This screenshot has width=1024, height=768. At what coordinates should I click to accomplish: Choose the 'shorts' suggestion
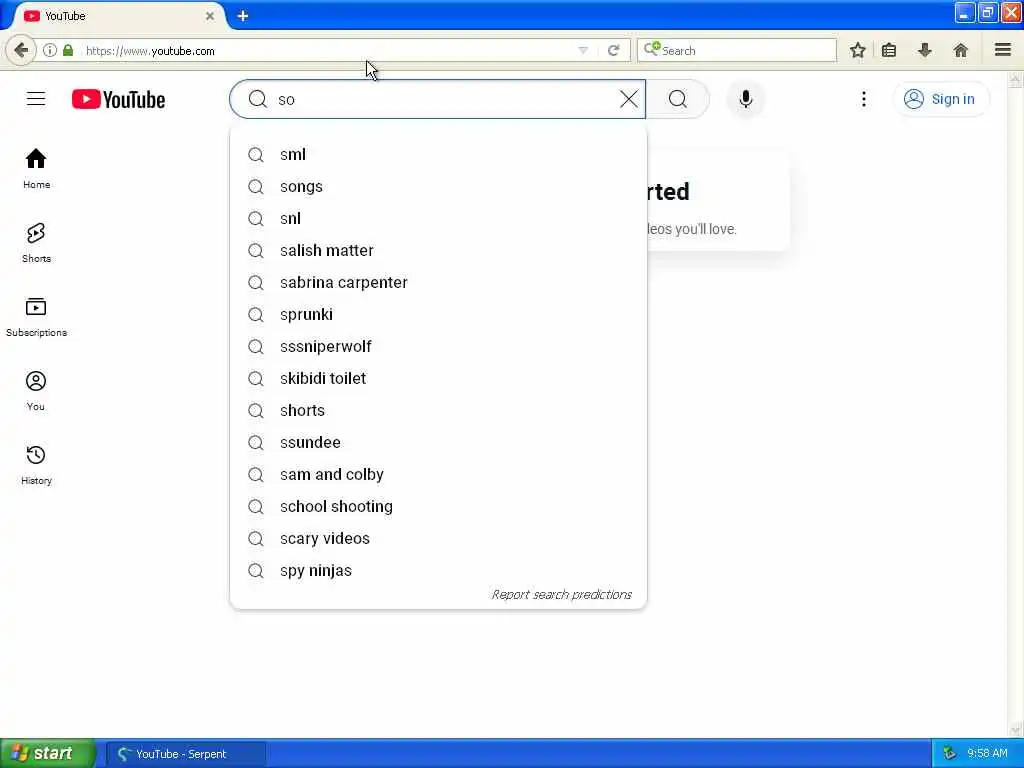(x=438, y=410)
